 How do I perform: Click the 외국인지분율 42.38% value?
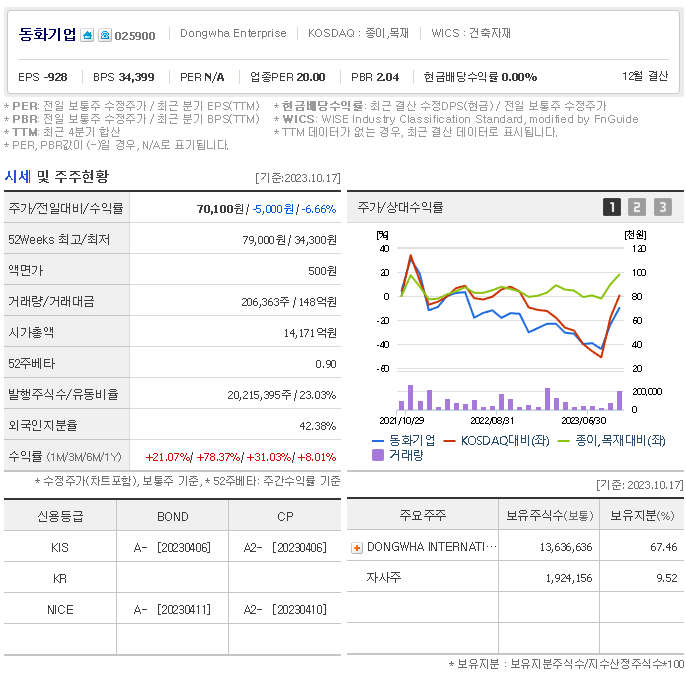click(318, 426)
